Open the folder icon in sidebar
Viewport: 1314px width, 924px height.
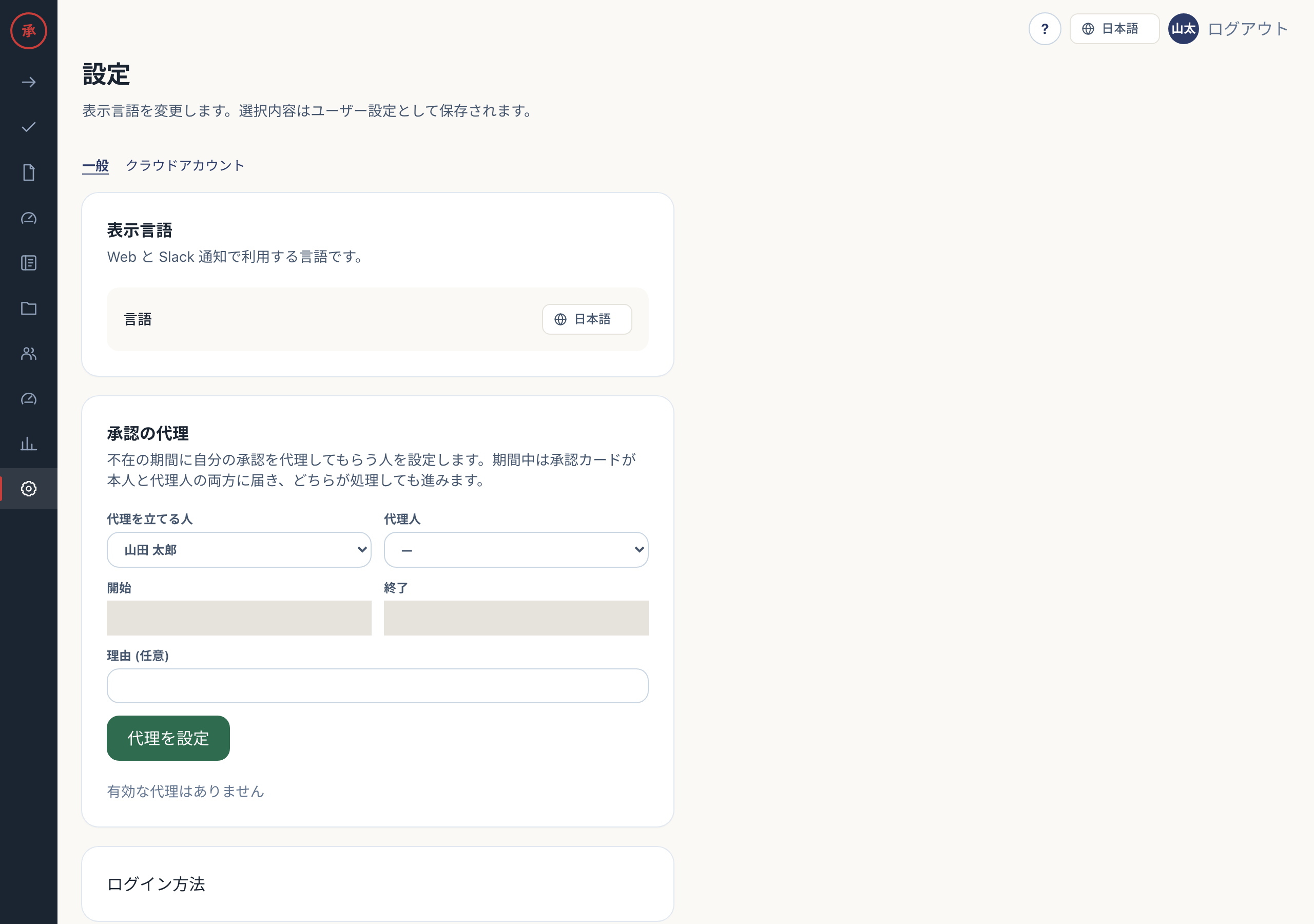coord(29,309)
